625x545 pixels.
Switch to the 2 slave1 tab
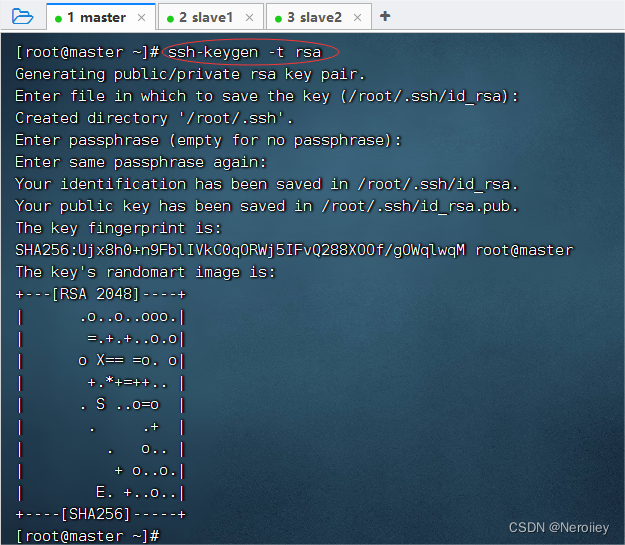211,17
